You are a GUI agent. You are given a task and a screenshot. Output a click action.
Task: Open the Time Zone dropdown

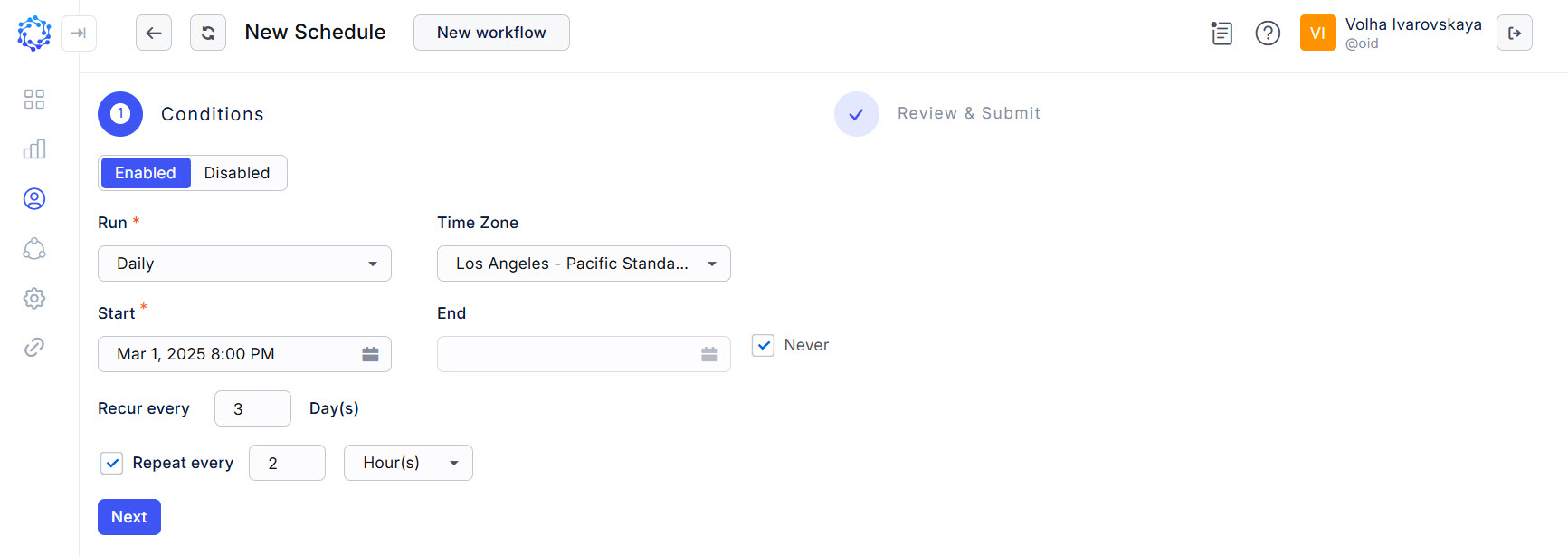point(584,264)
